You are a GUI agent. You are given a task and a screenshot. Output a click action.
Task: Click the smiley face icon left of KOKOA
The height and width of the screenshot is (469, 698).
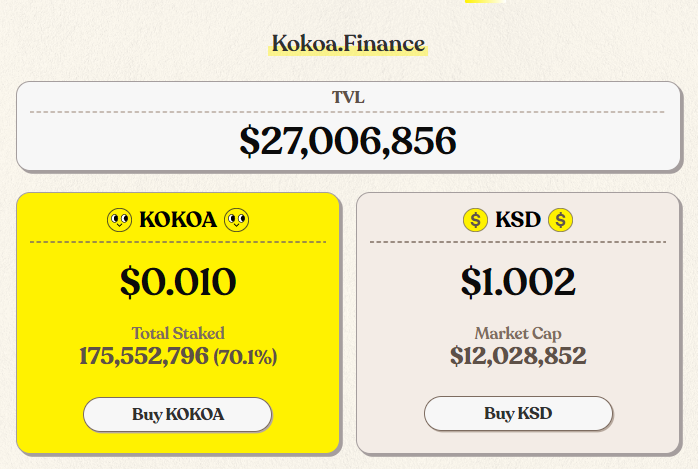coord(119,220)
